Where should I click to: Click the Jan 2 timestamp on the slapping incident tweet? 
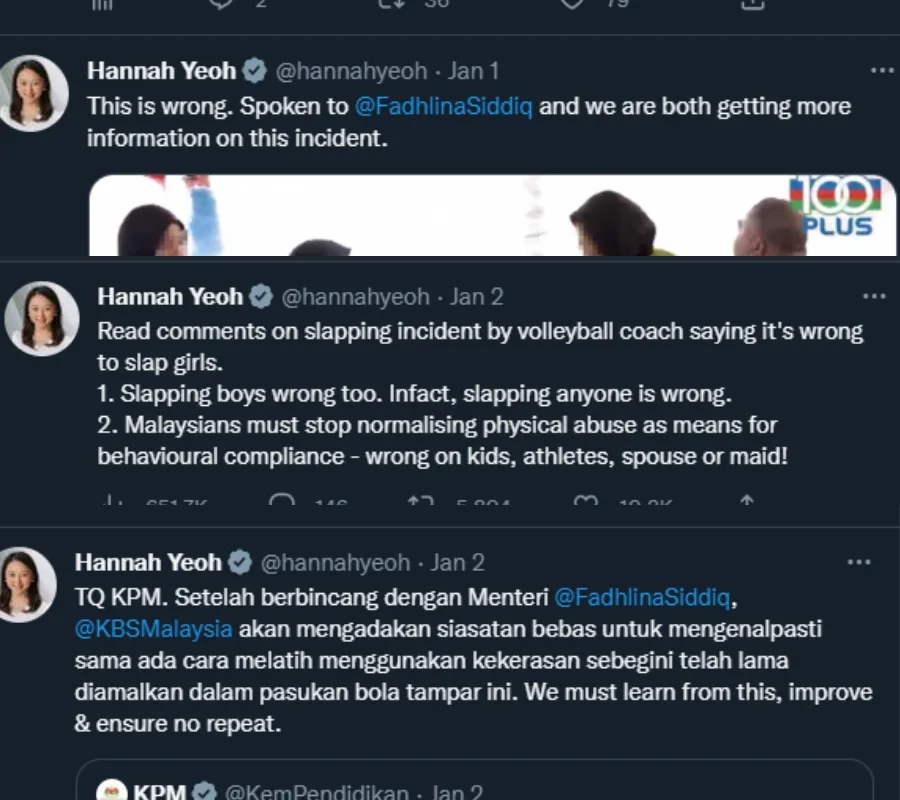click(476, 297)
